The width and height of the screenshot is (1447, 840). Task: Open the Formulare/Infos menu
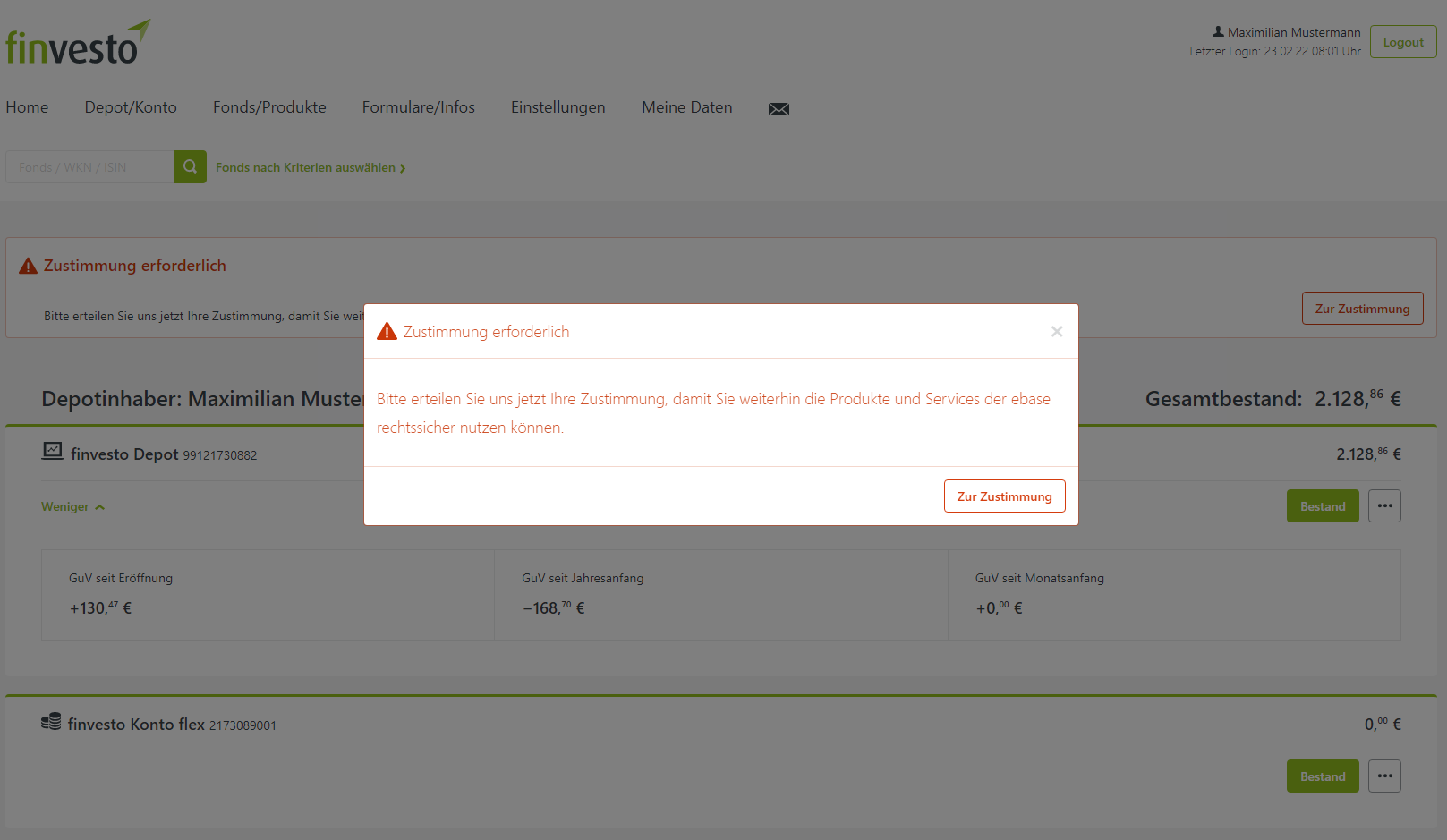(419, 107)
